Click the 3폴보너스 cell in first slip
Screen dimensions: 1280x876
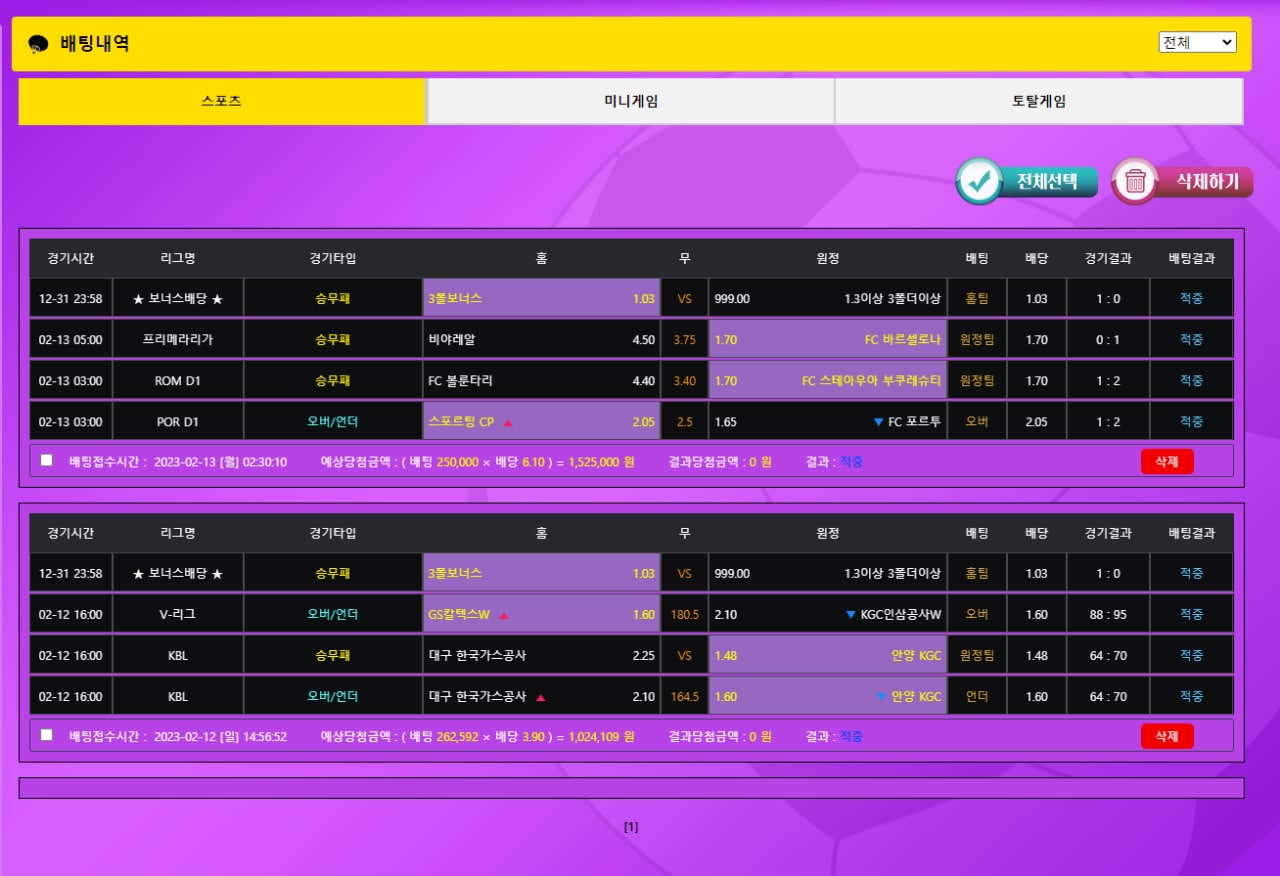(x=541, y=298)
